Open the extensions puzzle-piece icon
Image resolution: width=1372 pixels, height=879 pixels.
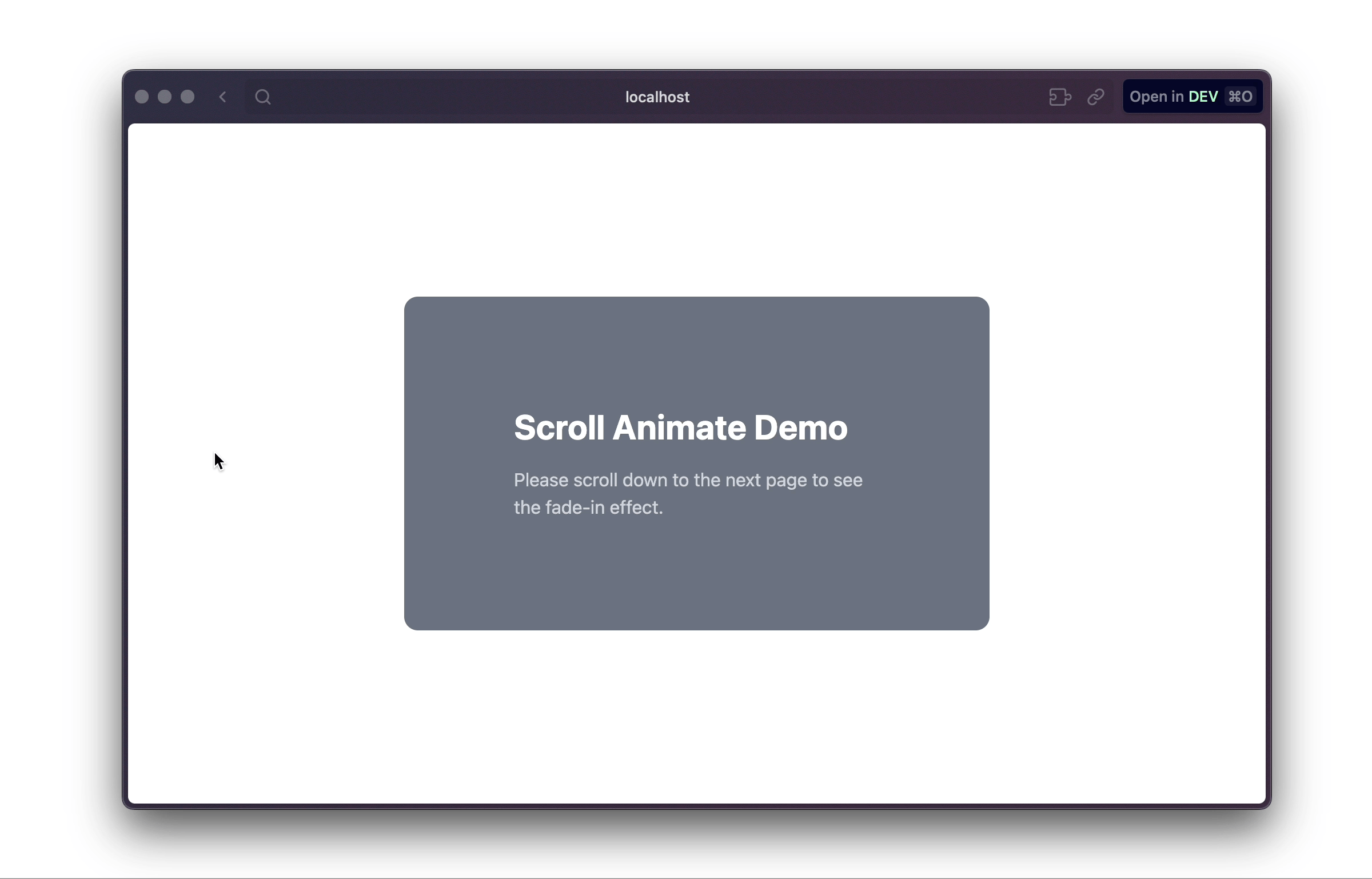point(1060,97)
